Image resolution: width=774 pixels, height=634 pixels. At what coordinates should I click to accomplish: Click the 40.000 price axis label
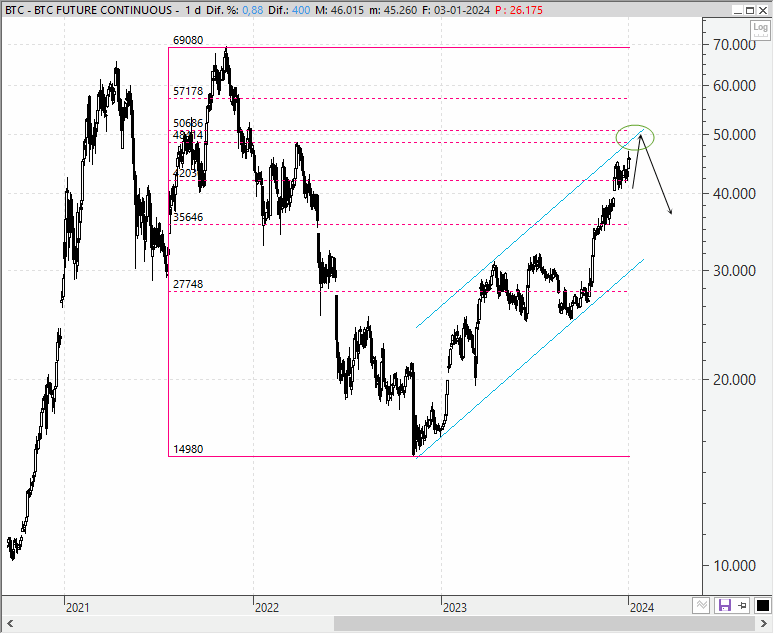point(735,194)
